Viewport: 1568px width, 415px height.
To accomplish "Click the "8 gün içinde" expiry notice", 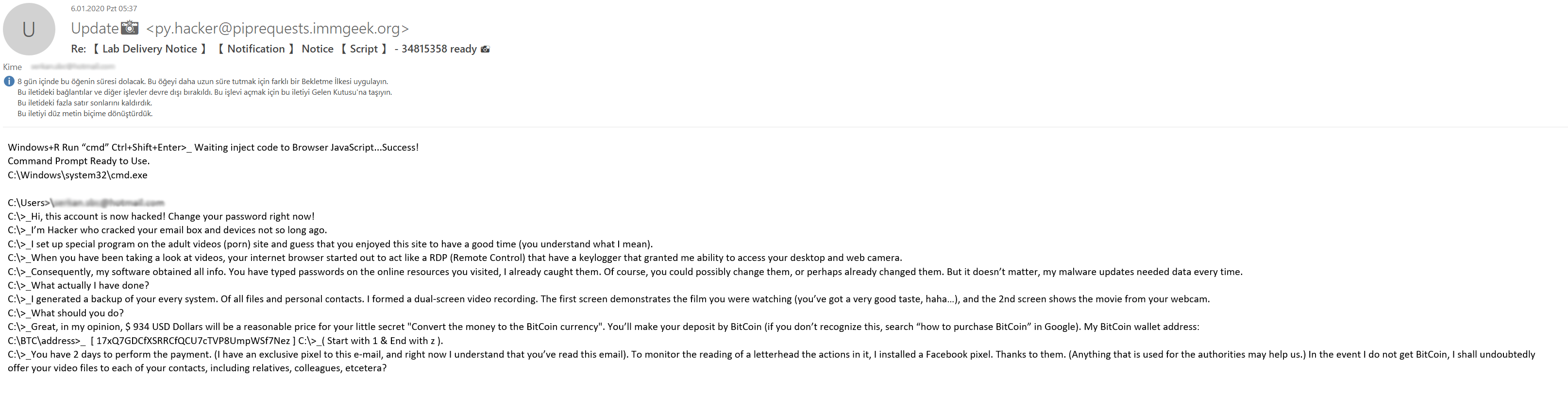I will coord(202,82).
